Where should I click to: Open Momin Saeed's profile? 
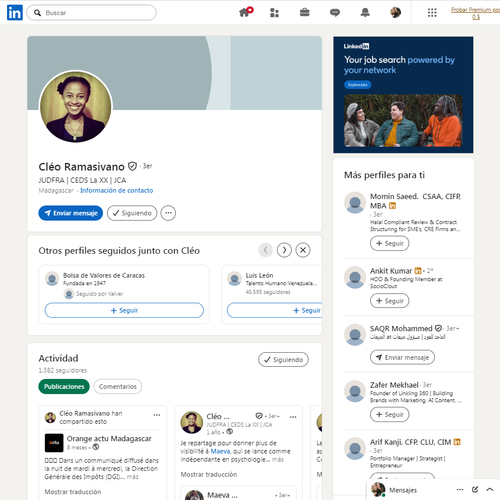coord(415,201)
